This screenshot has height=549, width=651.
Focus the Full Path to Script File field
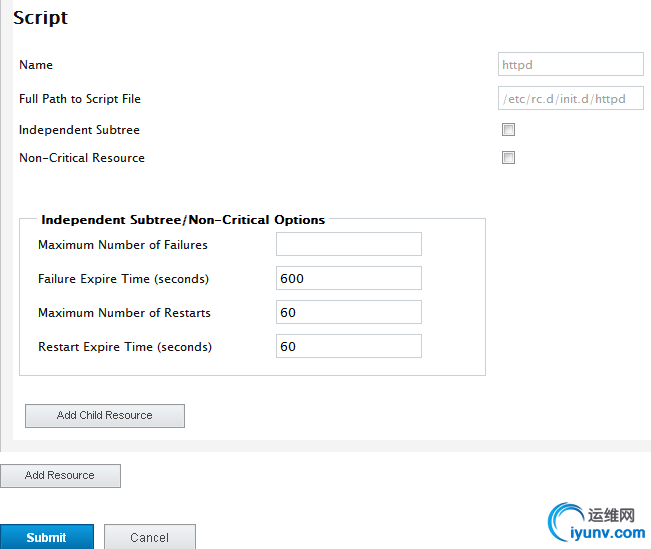(570, 99)
